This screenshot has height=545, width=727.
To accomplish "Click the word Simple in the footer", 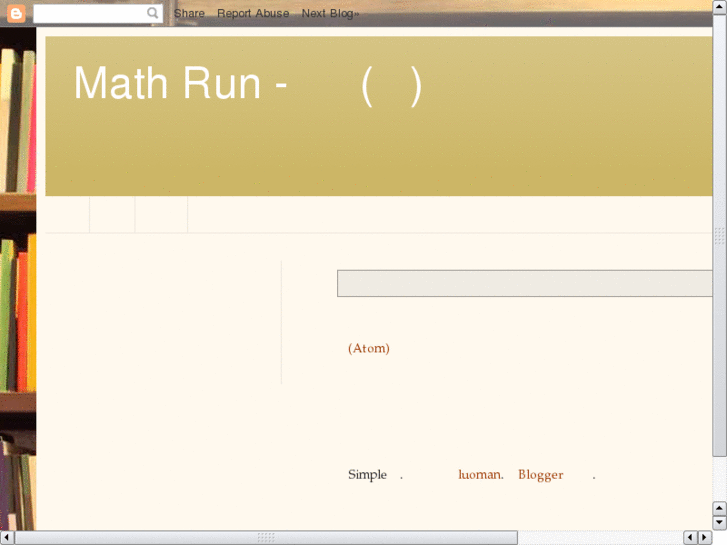I will coord(367,474).
